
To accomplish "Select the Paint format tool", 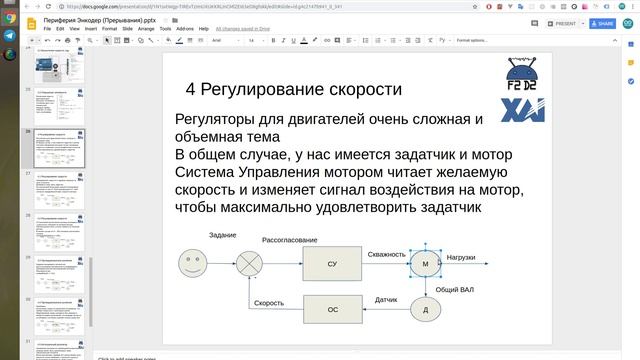I will [78, 40].
